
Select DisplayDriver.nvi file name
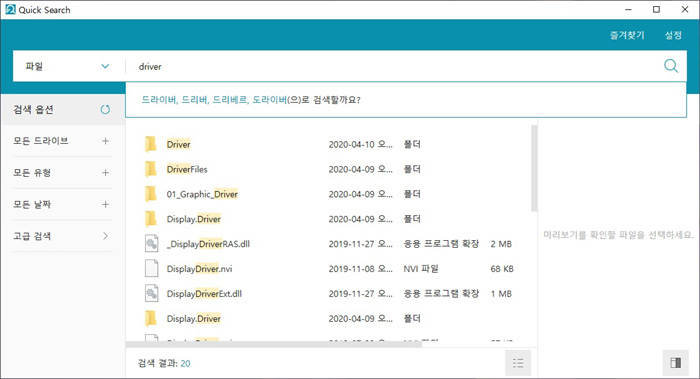pos(200,269)
